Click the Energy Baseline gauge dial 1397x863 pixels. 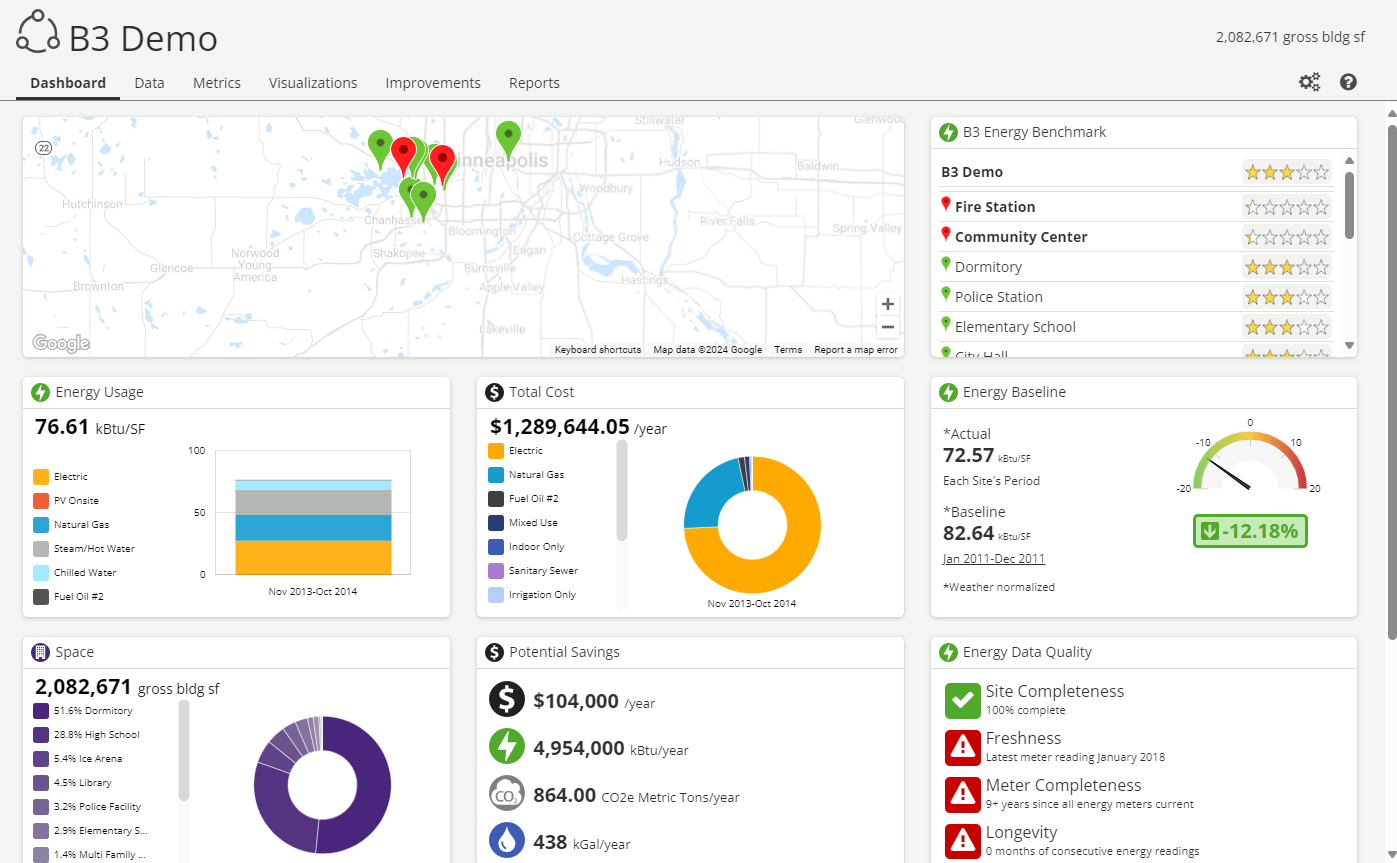(1250, 460)
